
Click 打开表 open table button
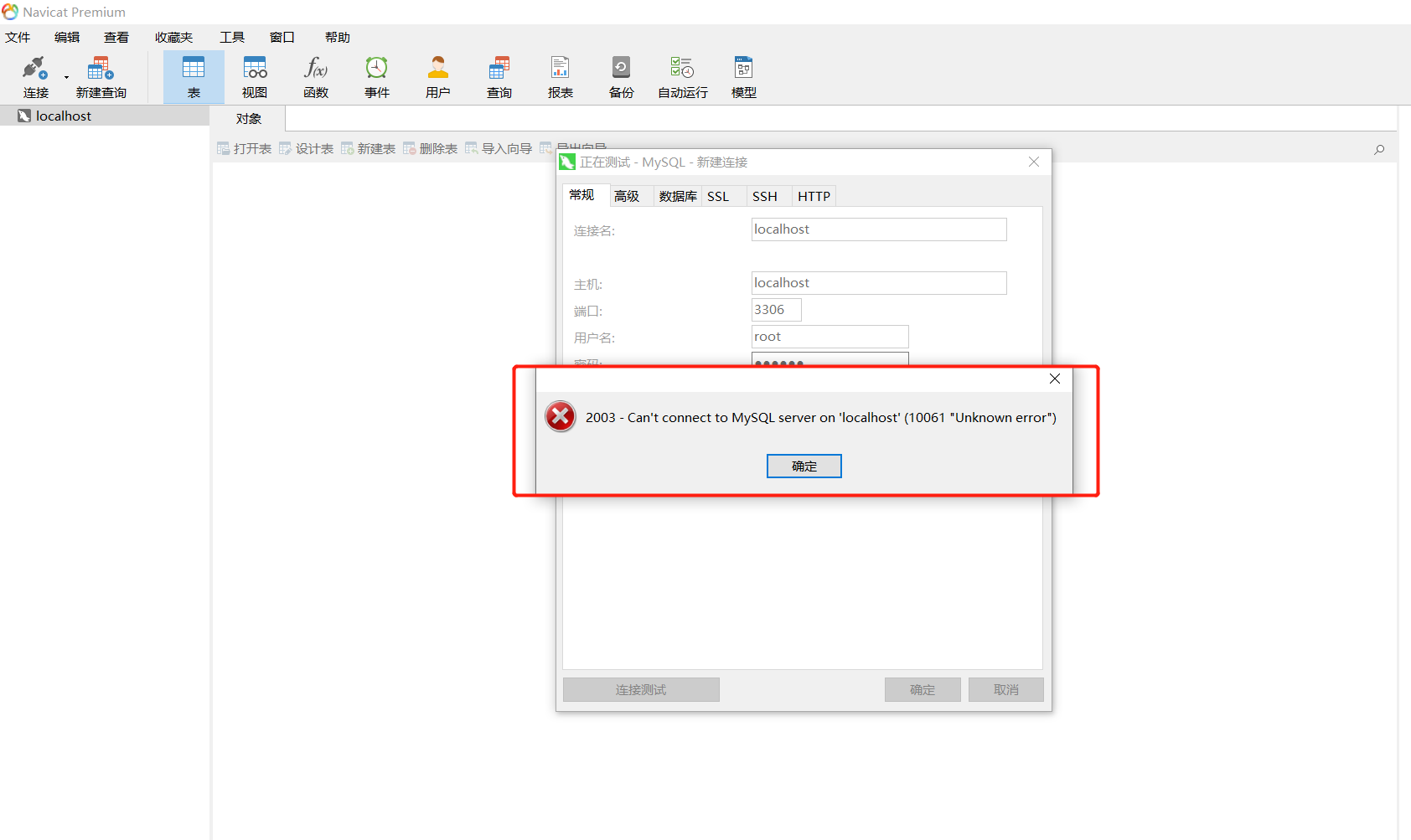245,149
